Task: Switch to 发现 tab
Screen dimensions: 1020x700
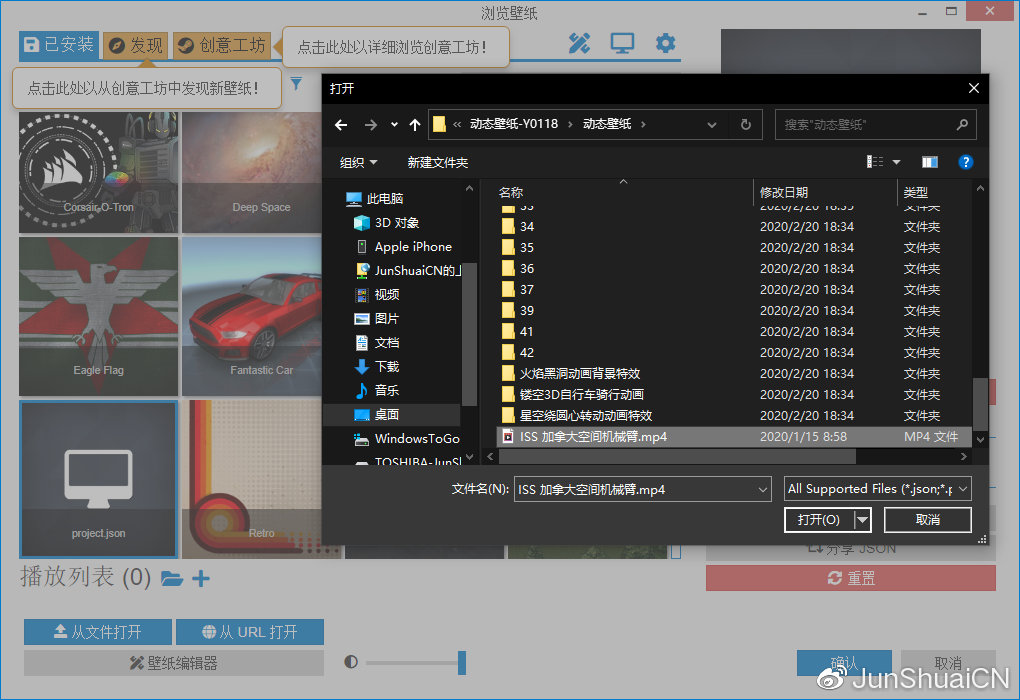Action: pos(135,46)
